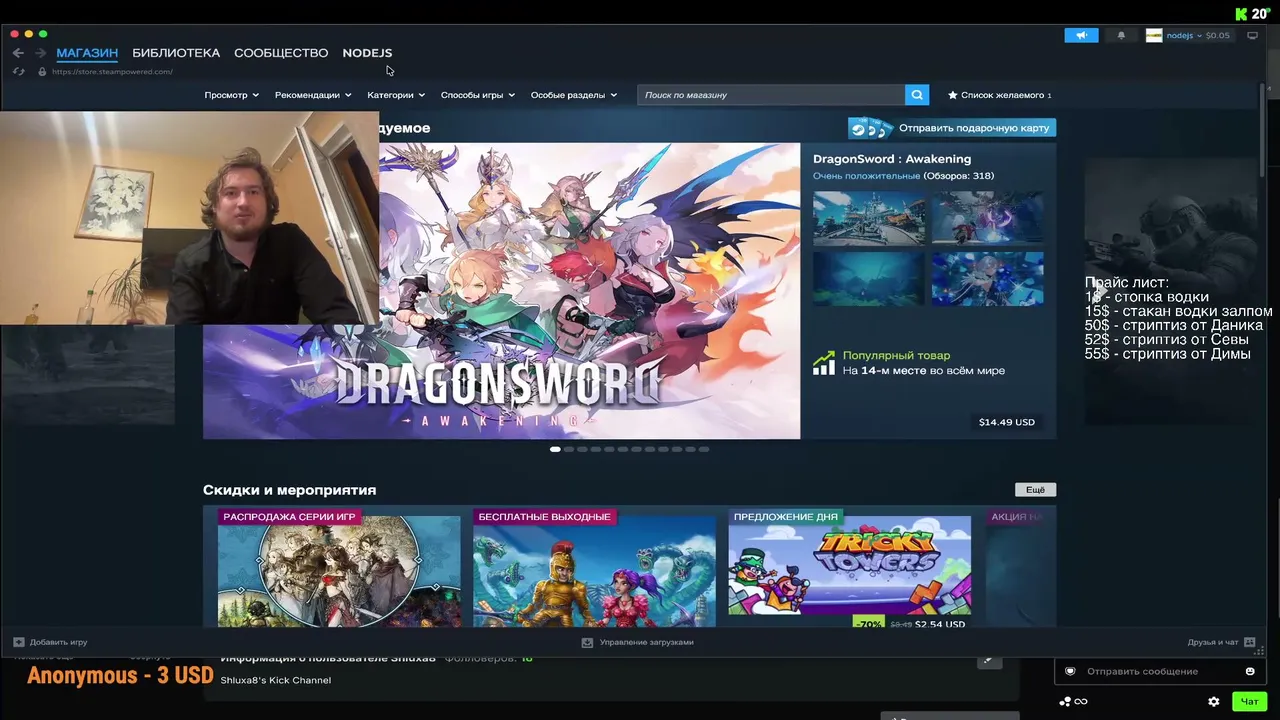Go back with the Steam back arrow

18,53
